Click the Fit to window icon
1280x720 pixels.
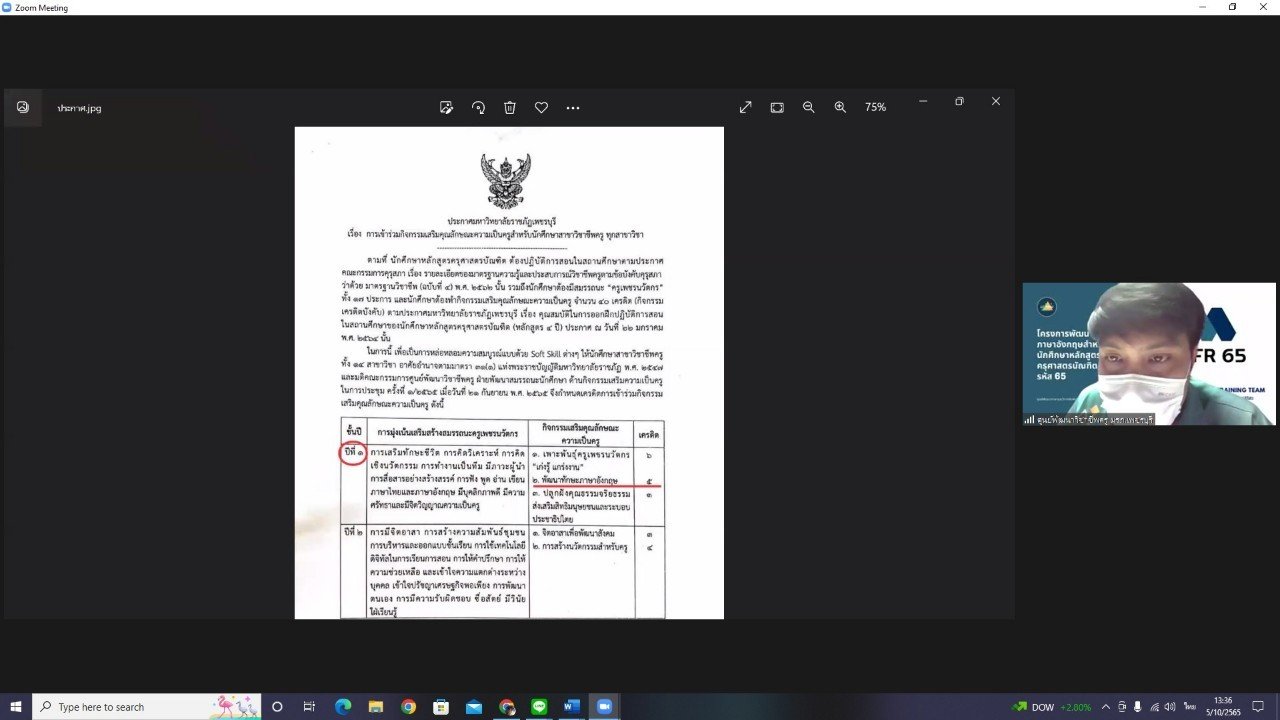pos(777,107)
